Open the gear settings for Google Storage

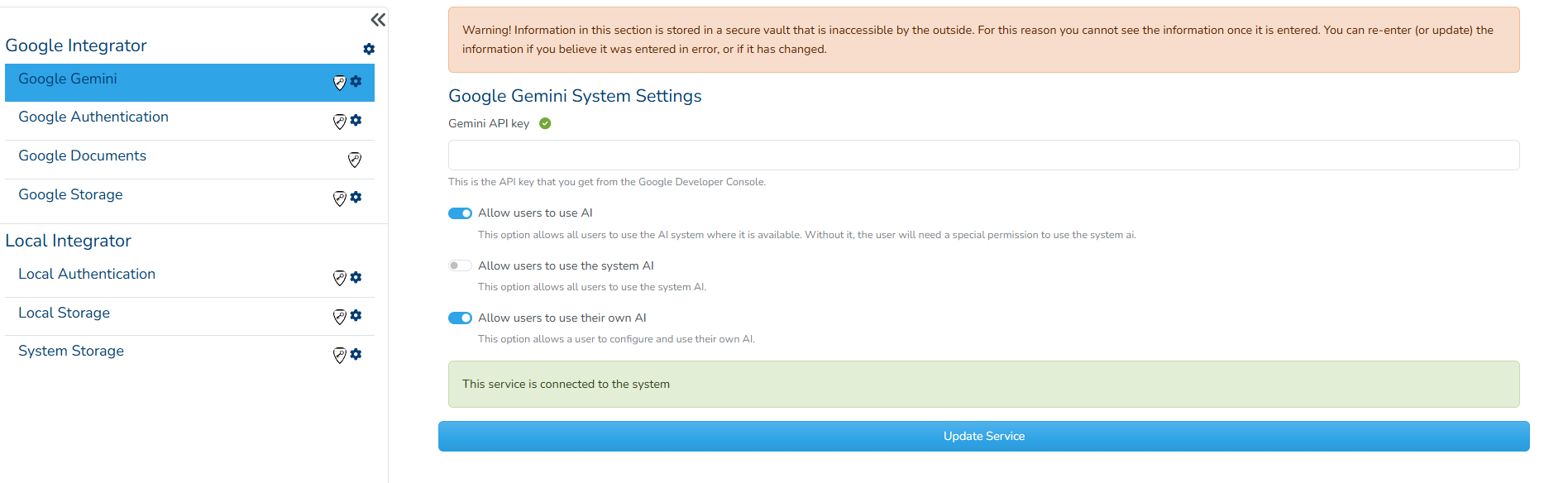click(356, 197)
